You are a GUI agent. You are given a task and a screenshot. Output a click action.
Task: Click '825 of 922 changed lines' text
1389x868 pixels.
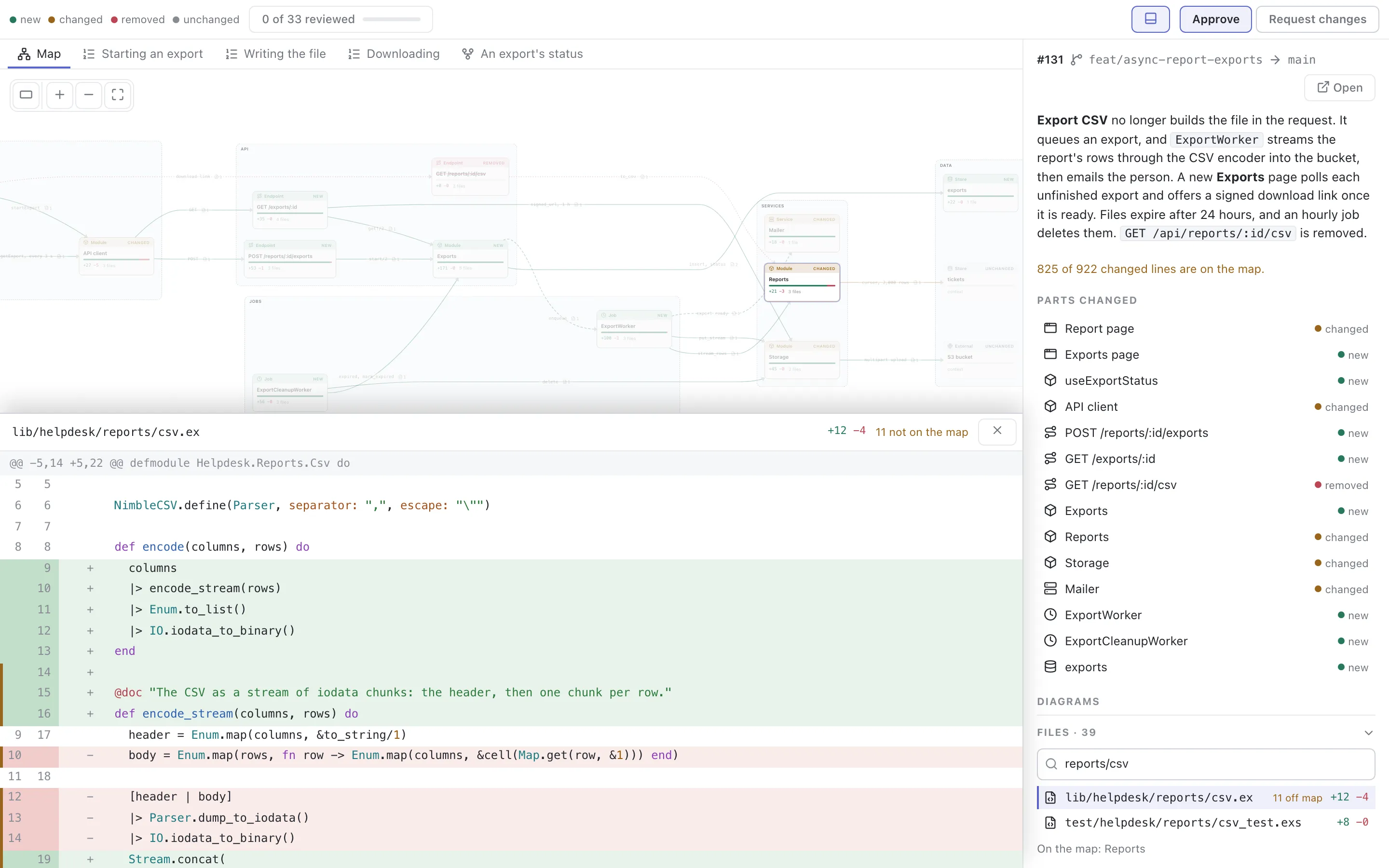(x=1150, y=269)
